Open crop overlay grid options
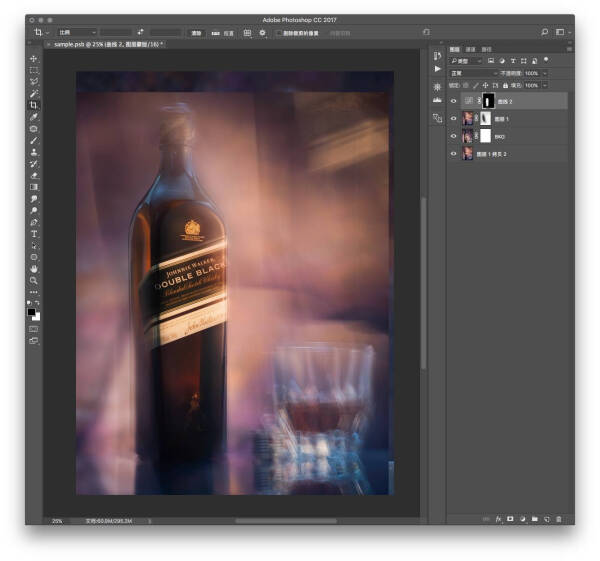Screen dimensions: 600x561 248,33
